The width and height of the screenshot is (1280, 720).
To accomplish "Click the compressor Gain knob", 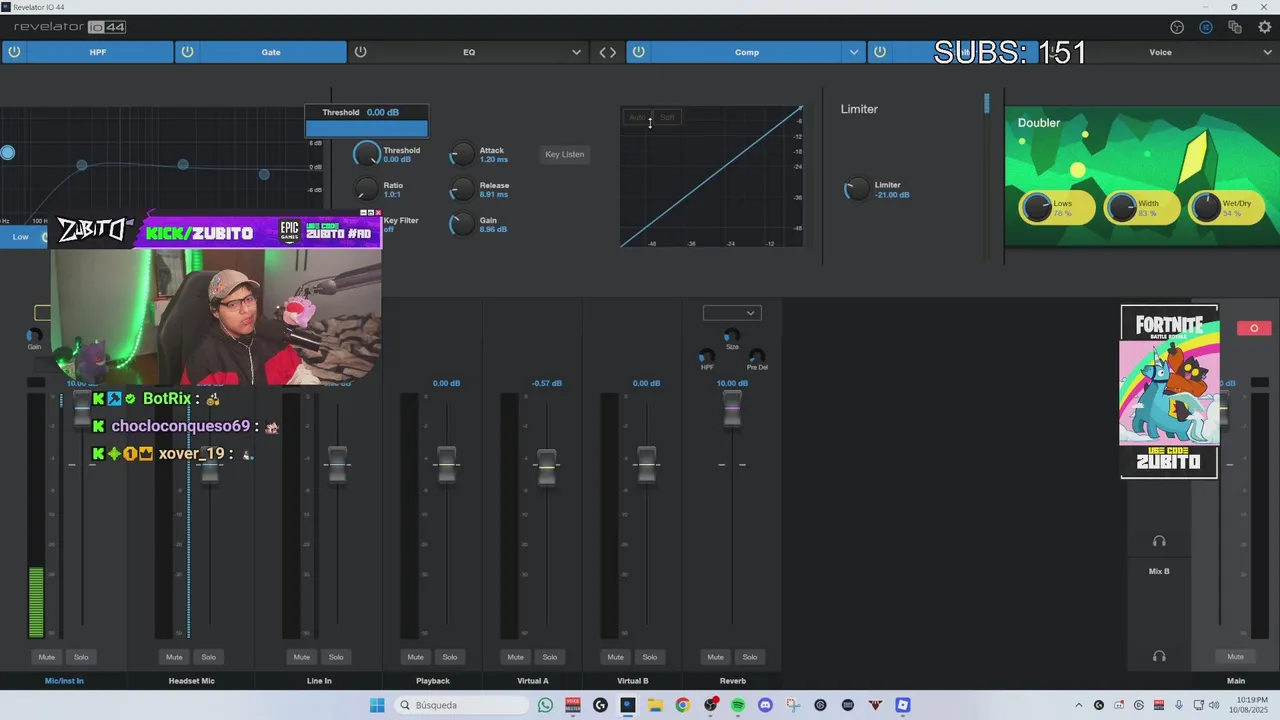I will click(x=462, y=225).
